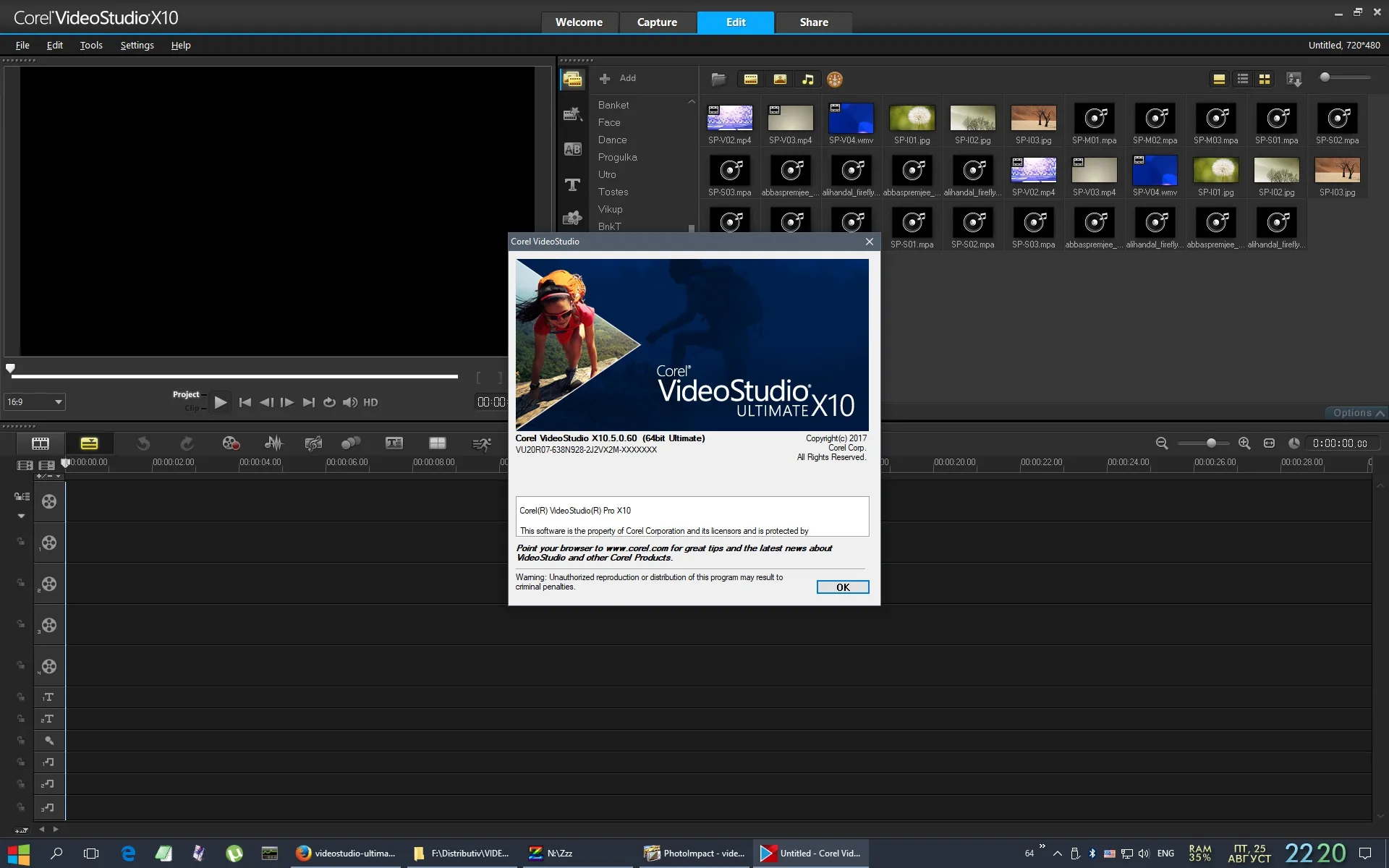Switch library to thumbnail grid view
The image size is (1389, 868).
click(x=1265, y=79)
